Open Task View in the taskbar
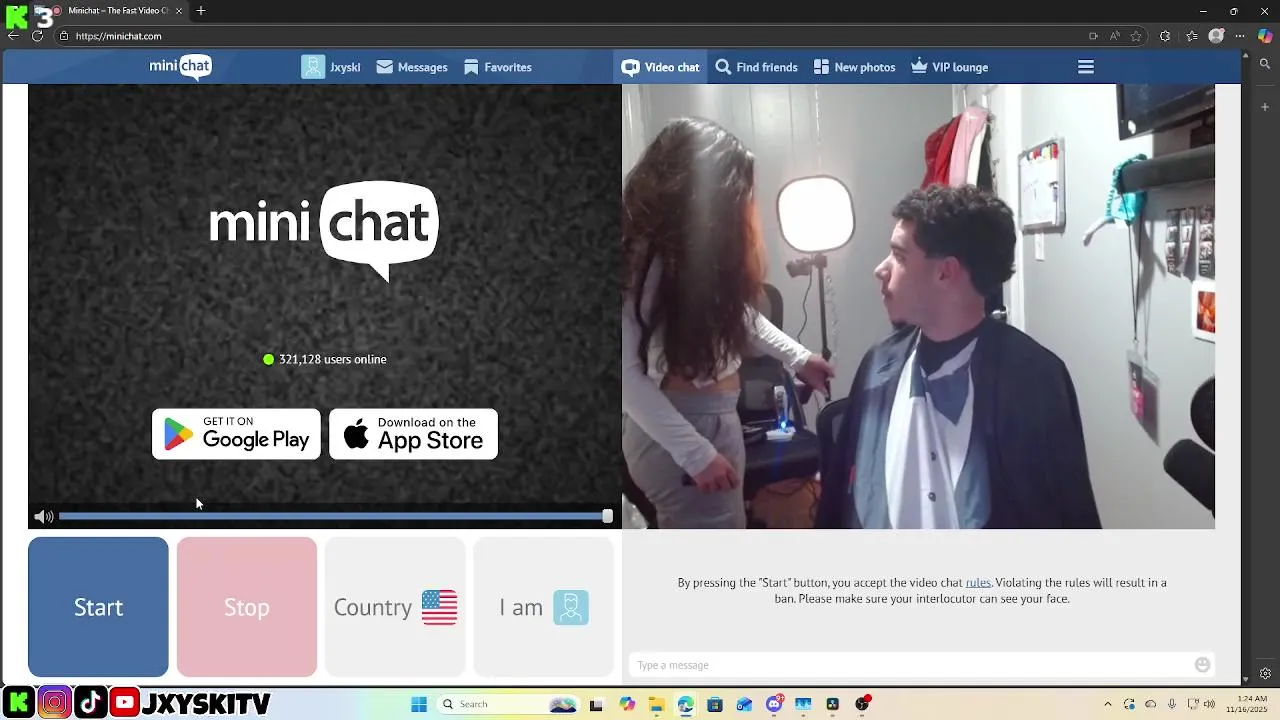 point(597,704)
